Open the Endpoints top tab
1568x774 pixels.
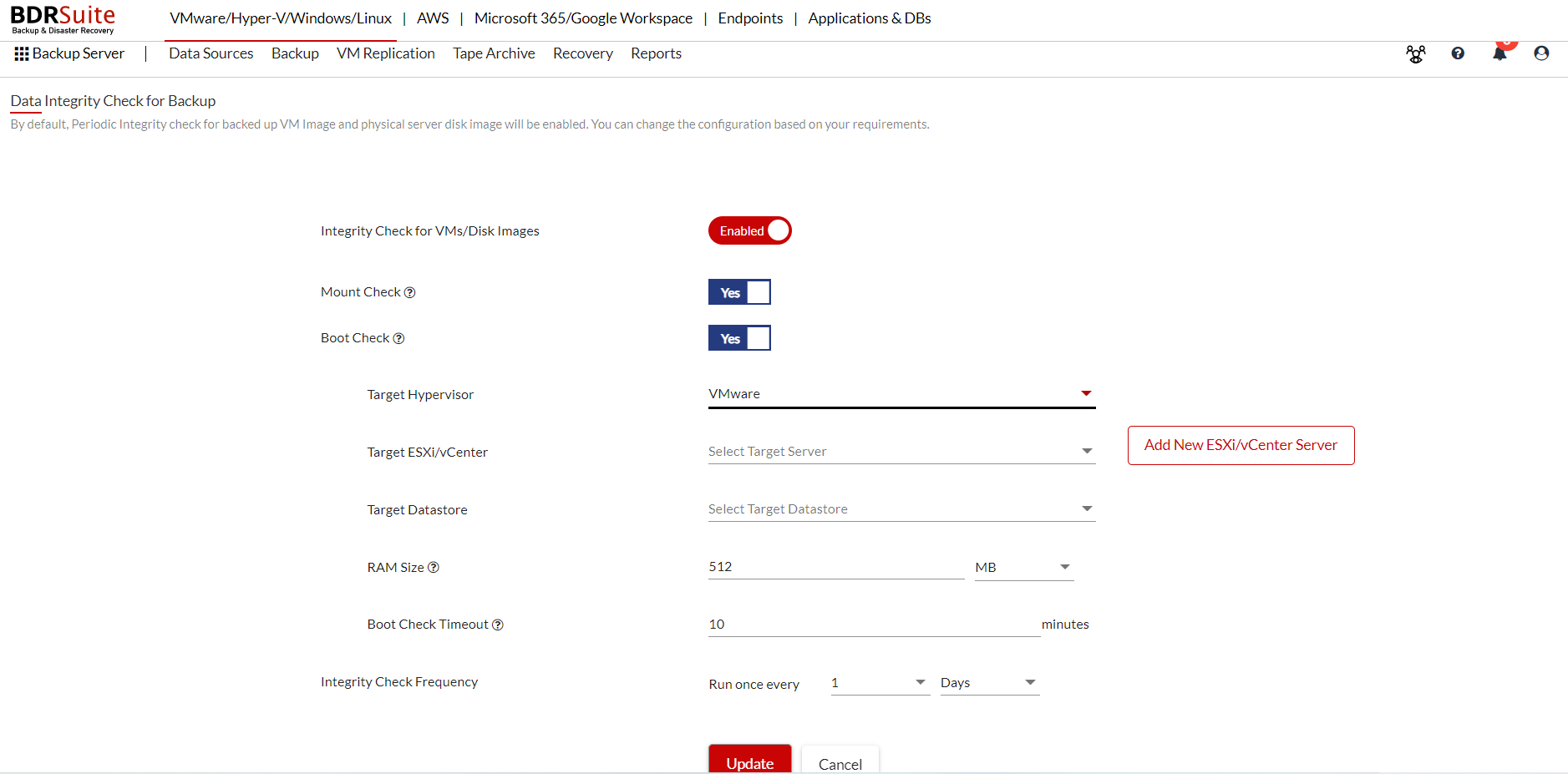pos(750,18)
